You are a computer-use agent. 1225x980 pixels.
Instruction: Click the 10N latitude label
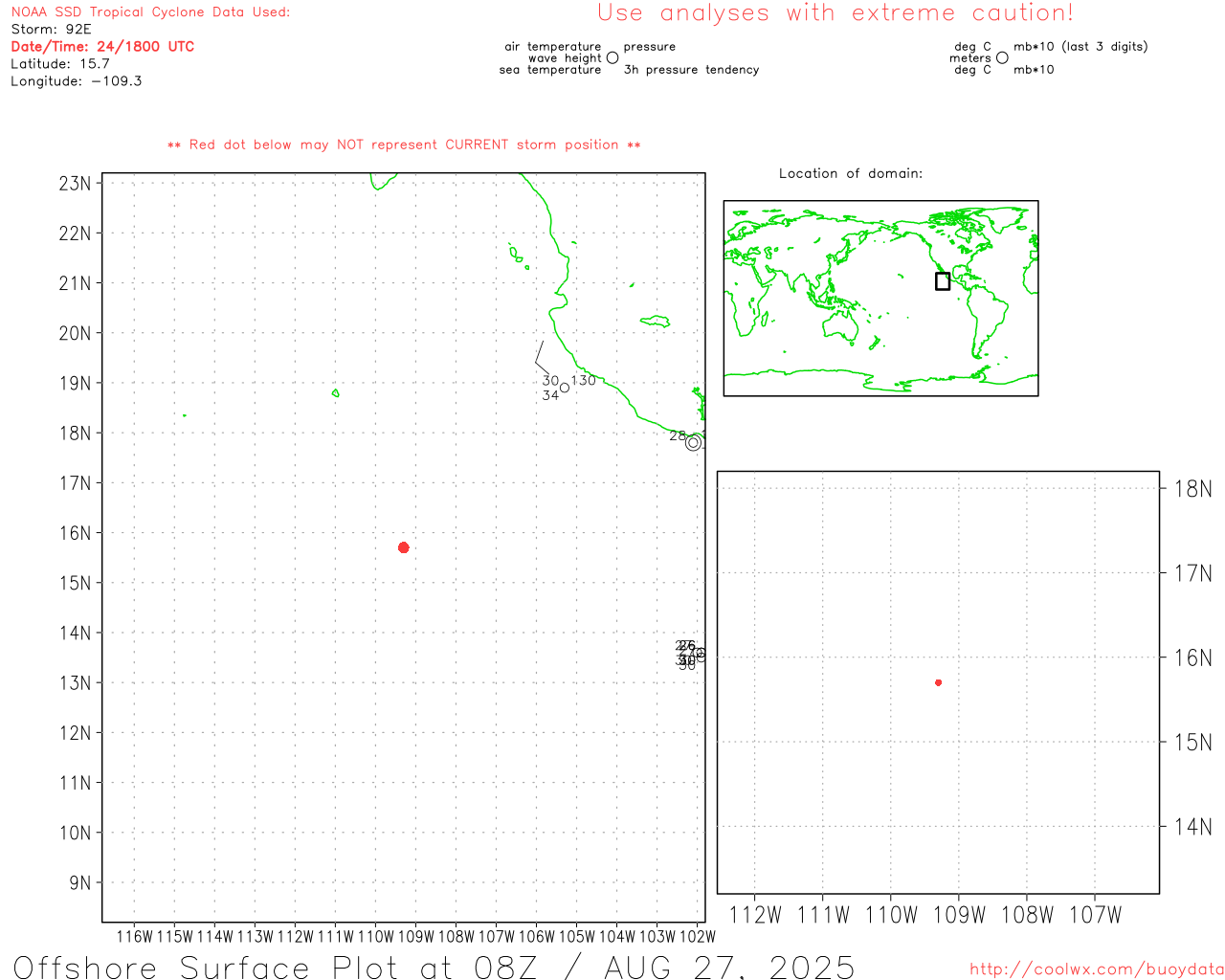click(76, 833)
